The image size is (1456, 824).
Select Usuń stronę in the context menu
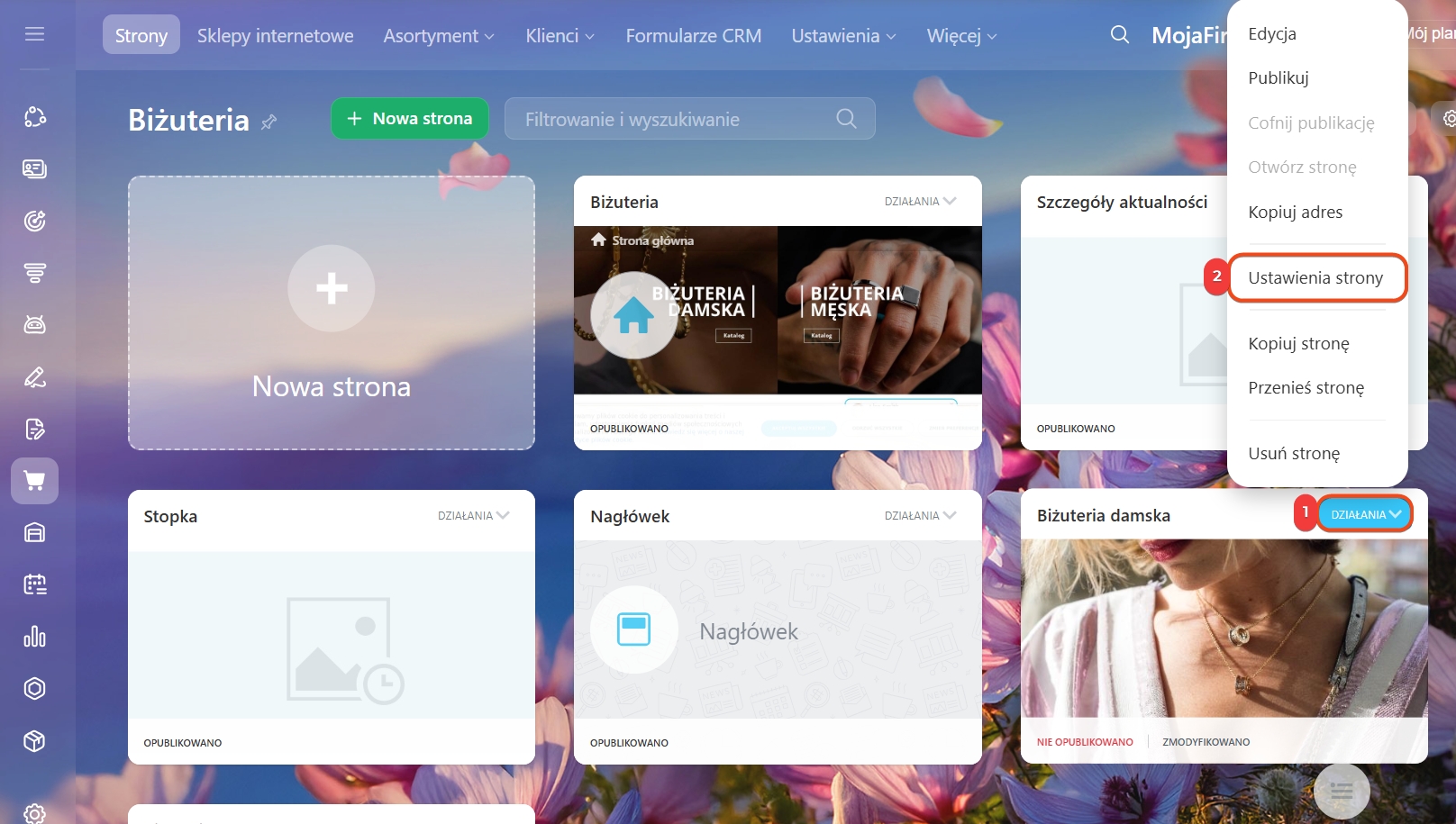point(1293,454)
